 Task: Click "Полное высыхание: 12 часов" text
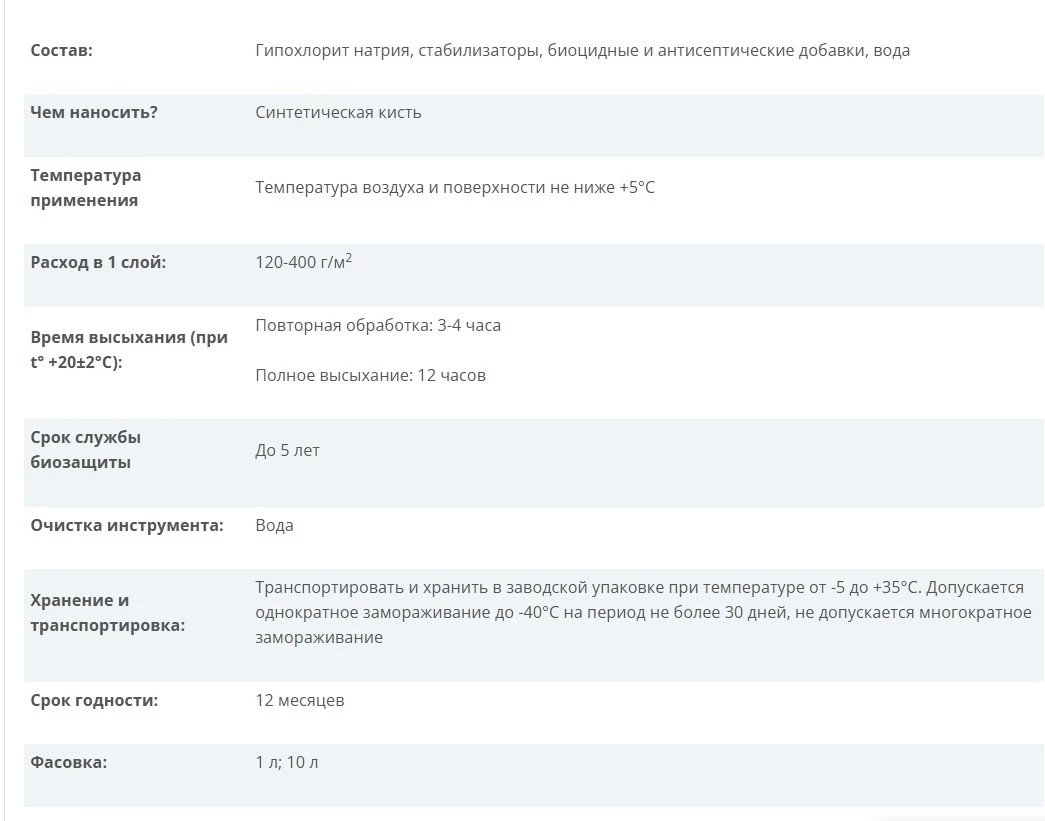click(x=371, y=376)
